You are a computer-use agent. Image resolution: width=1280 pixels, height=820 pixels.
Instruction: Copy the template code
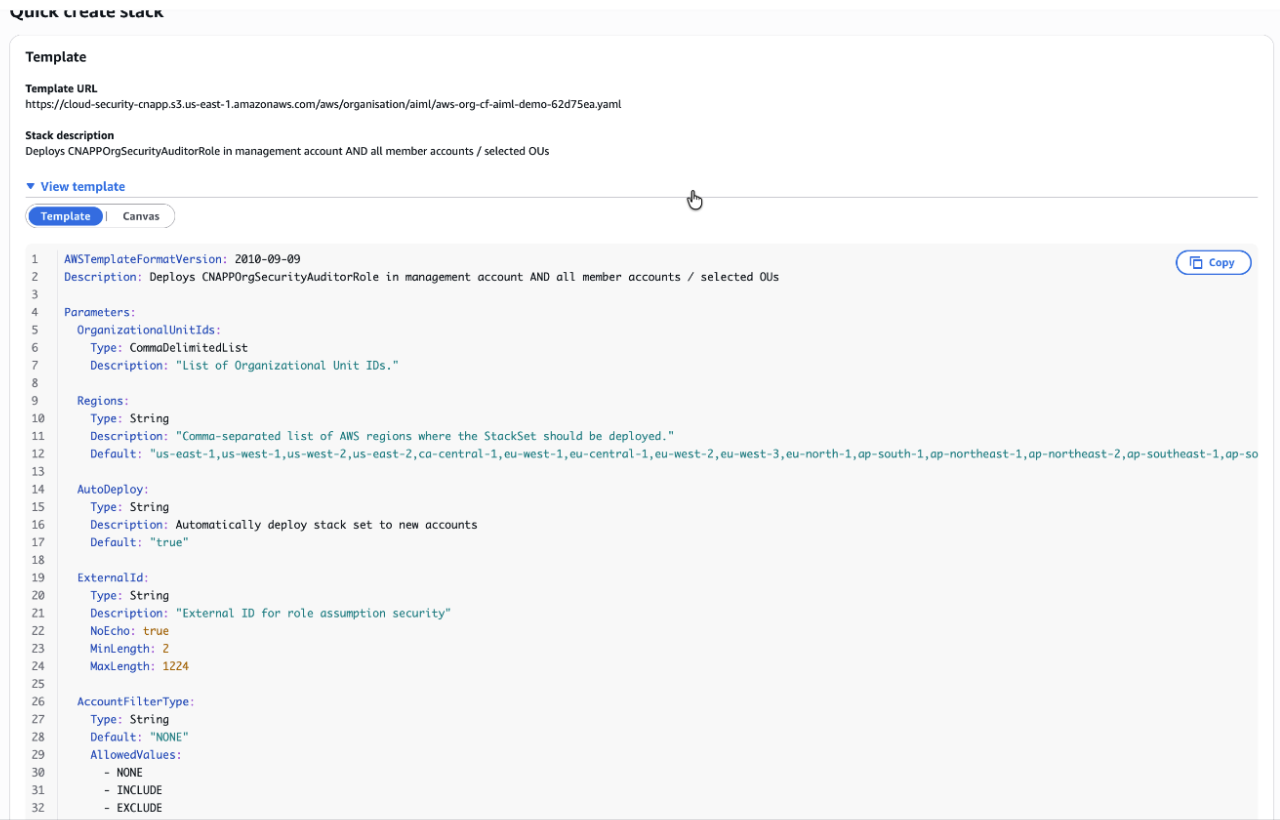[1213, 263]
